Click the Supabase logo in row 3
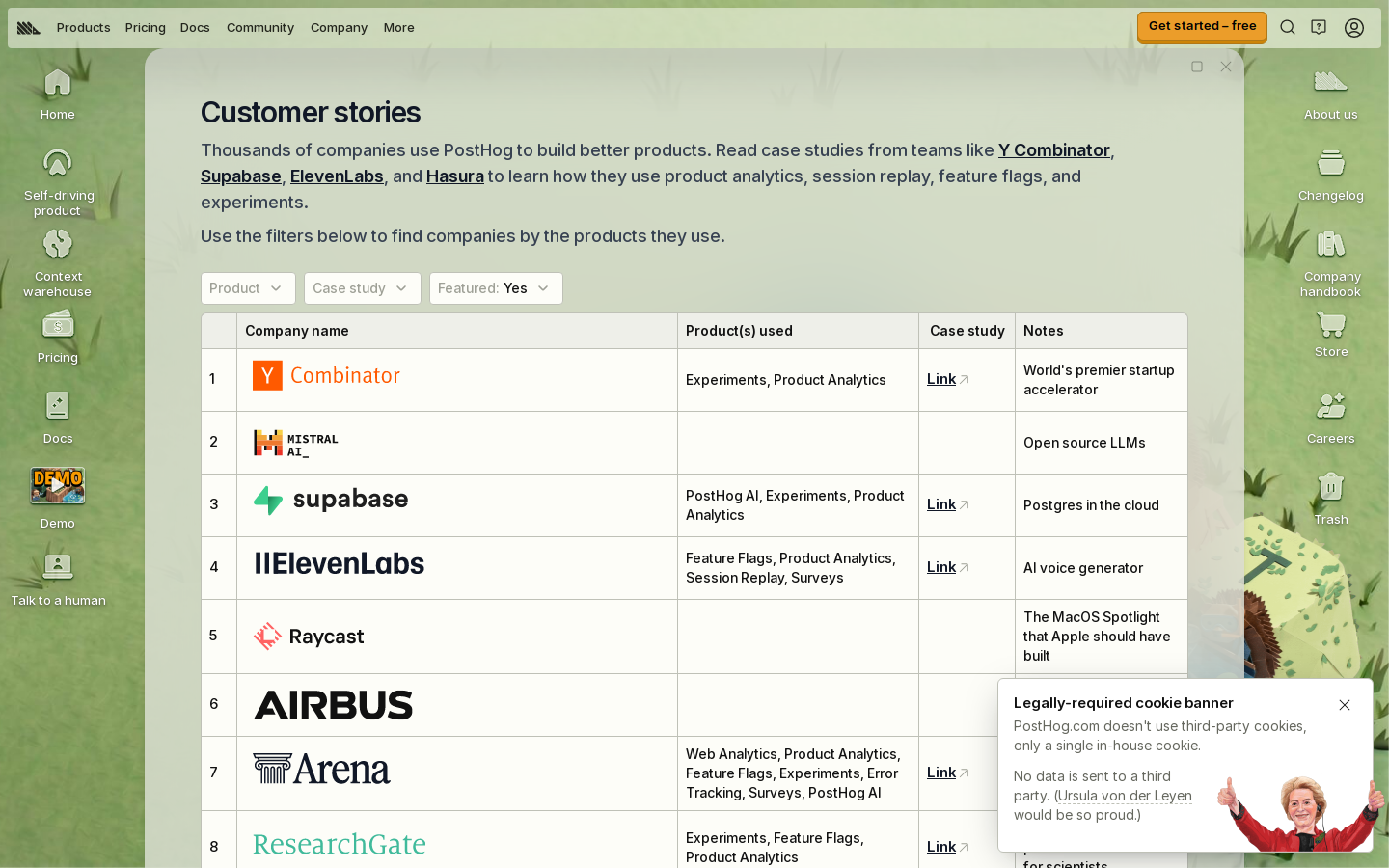 click(331, 500)
